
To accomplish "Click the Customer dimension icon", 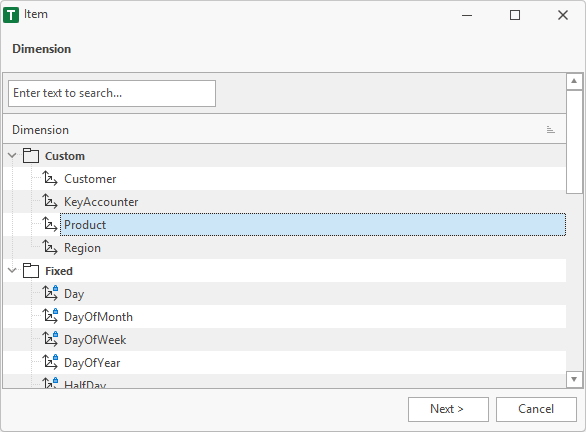I will tap(50, 178).
